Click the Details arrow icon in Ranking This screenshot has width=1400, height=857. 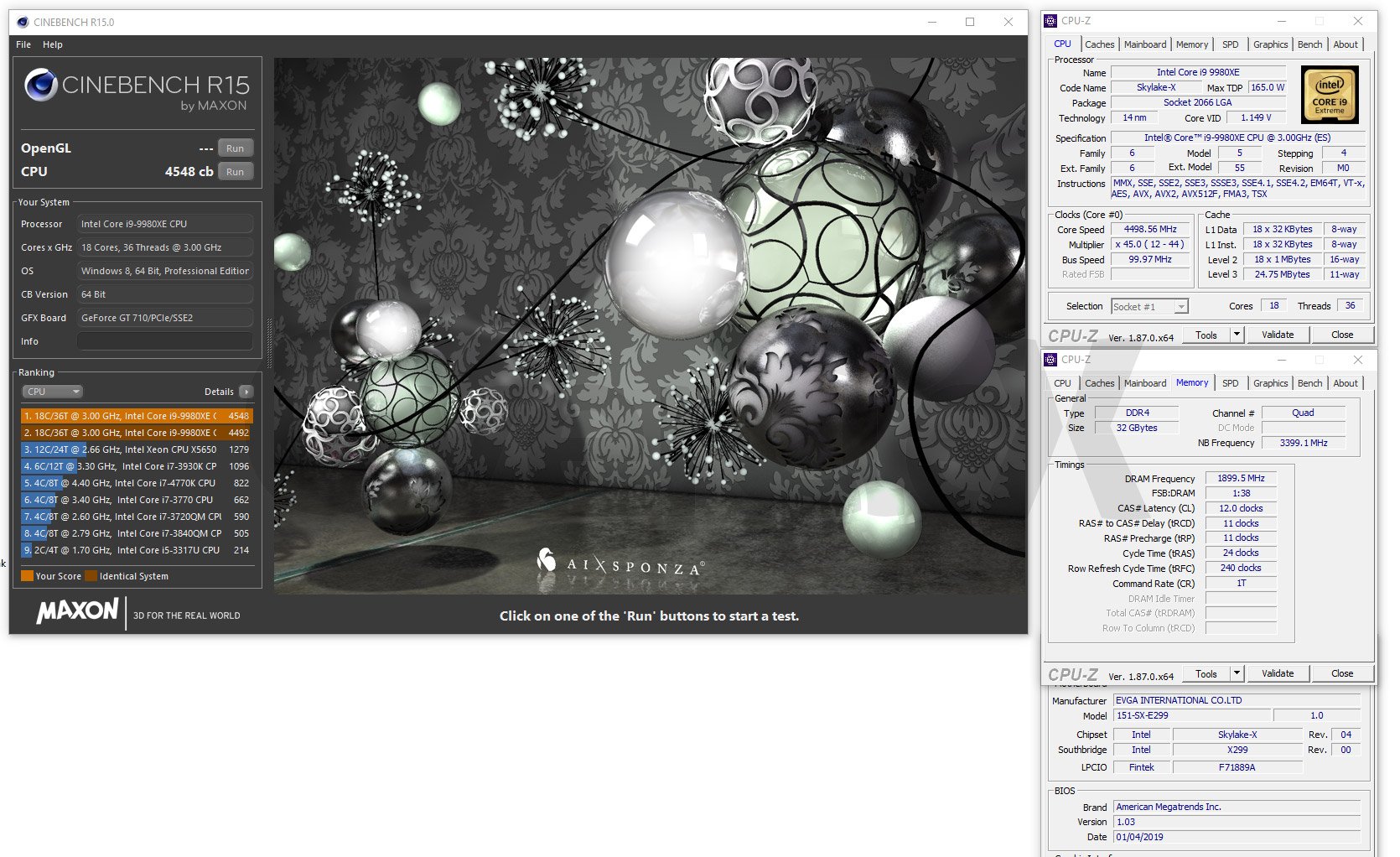click(x=246, y=392)
